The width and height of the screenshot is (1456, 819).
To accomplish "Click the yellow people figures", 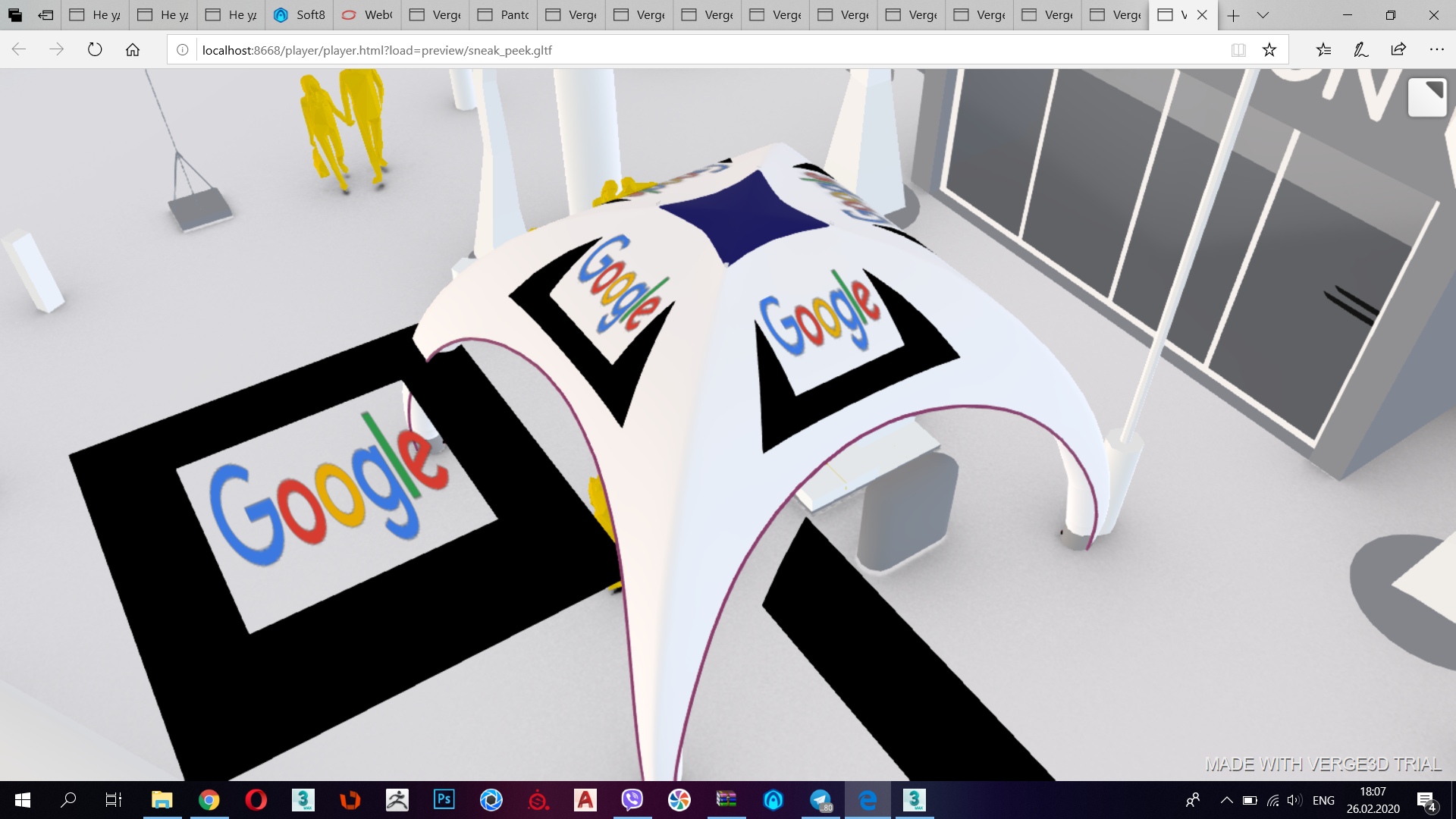I will (345, 129).
